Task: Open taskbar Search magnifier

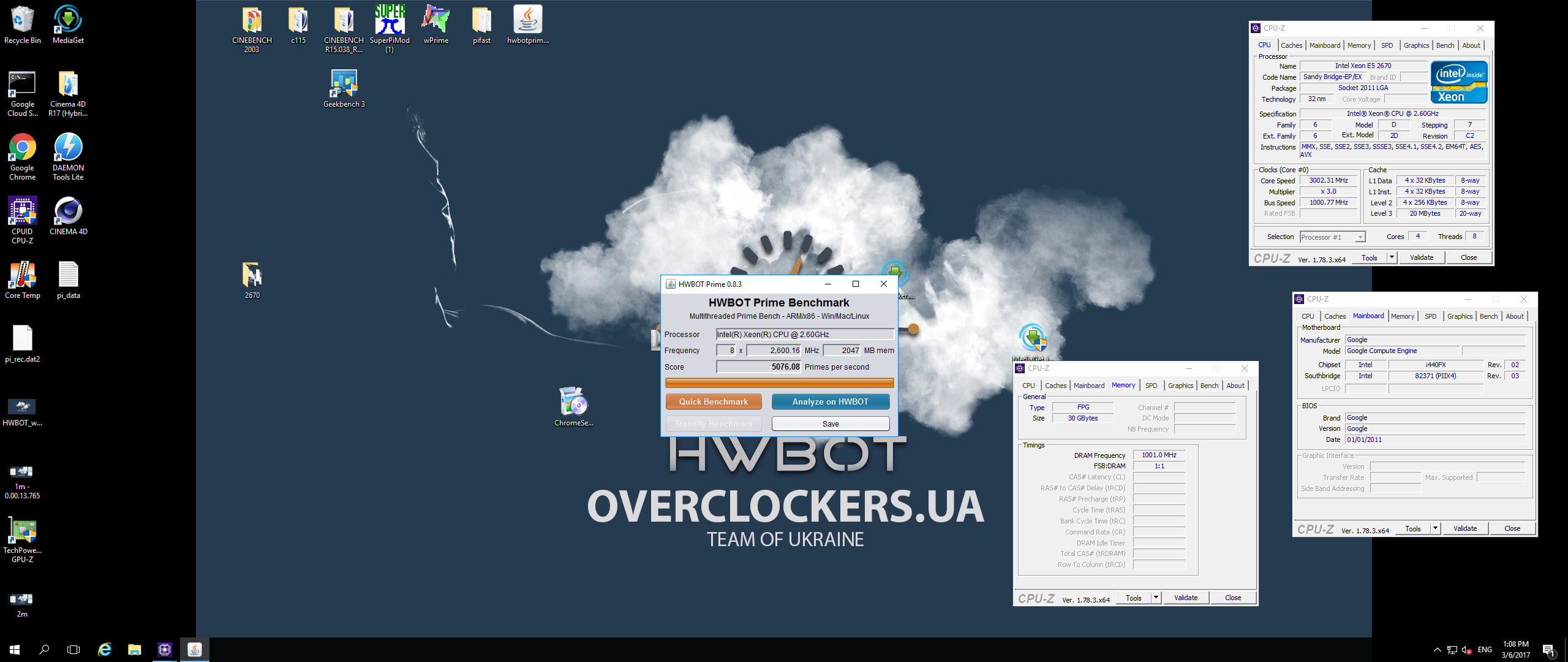Action: pos(44,650)
